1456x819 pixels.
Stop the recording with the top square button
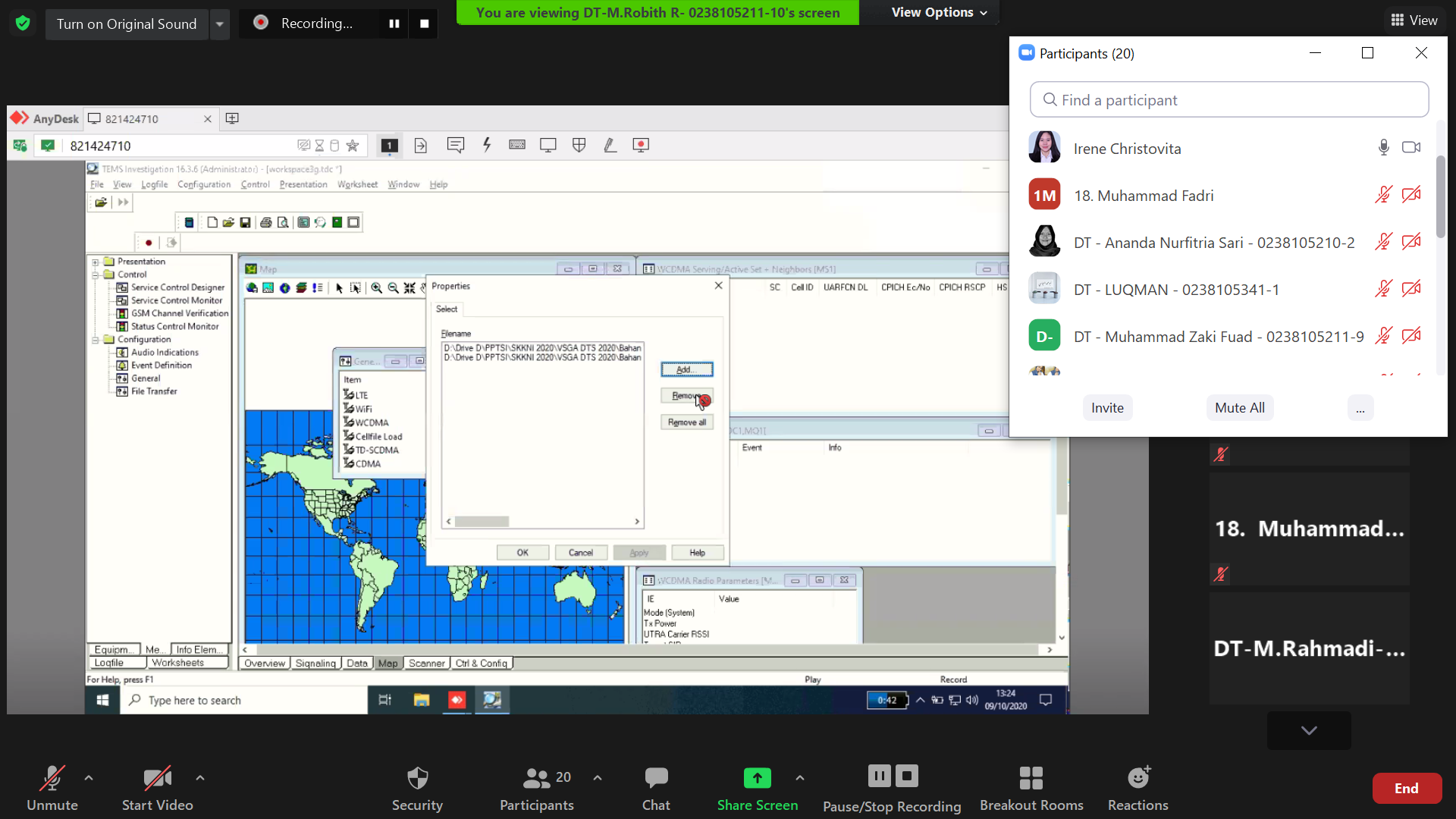click(x=425, y=24)
